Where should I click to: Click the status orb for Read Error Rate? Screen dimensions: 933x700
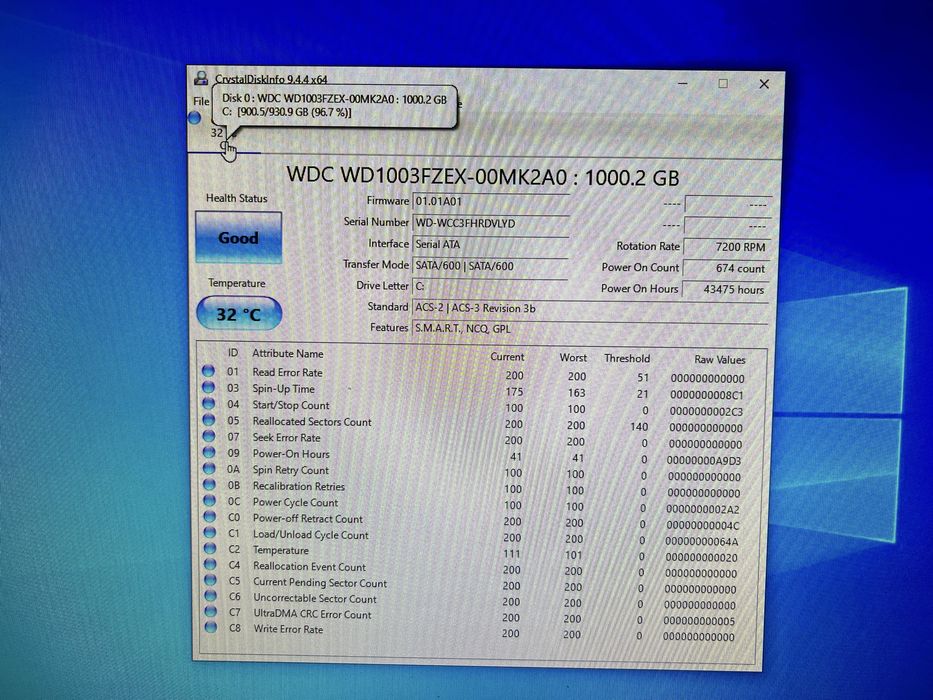coord(208,371)
